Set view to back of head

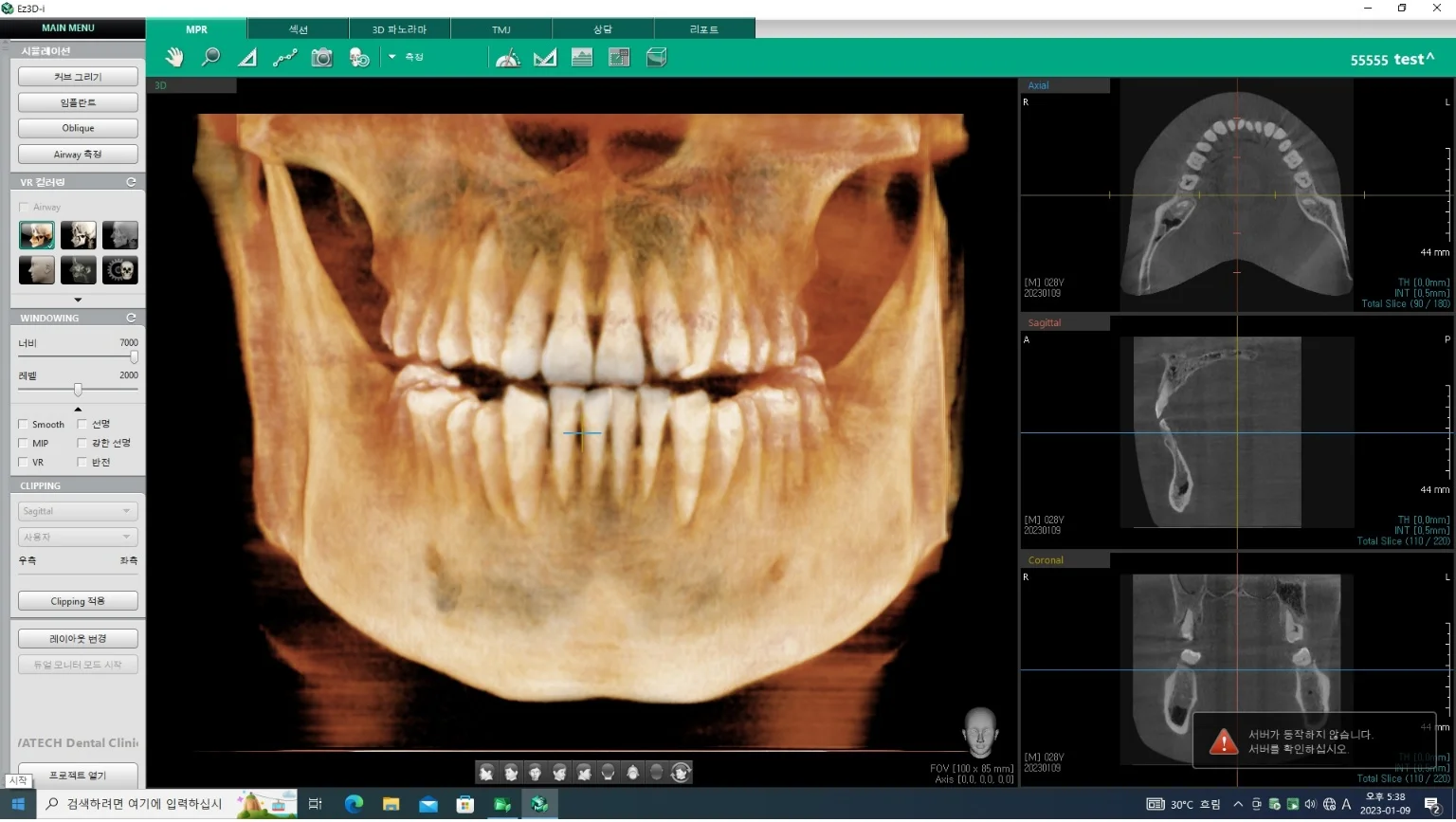point(609,773)
